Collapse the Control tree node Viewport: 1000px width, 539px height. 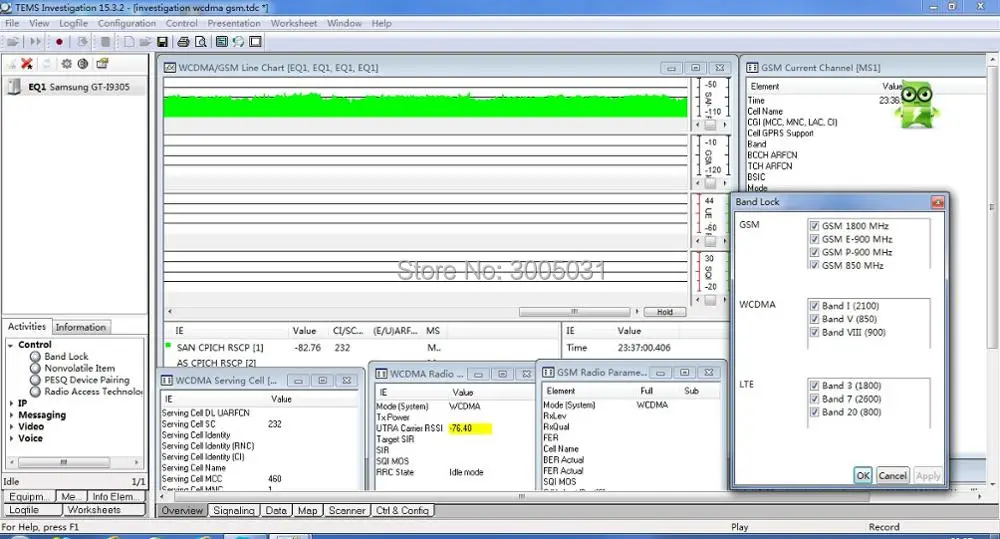pyautogui.click(x=11, y=345)
